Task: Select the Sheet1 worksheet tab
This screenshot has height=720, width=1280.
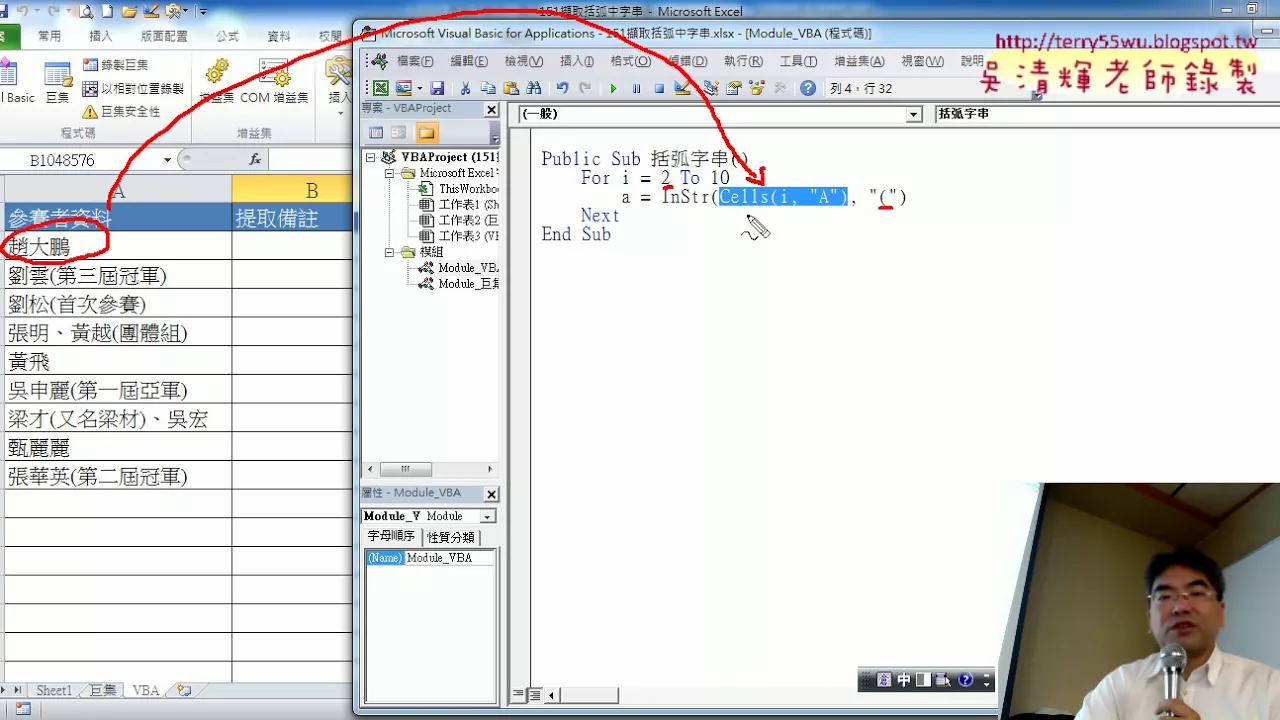Action: pos(54,691)
